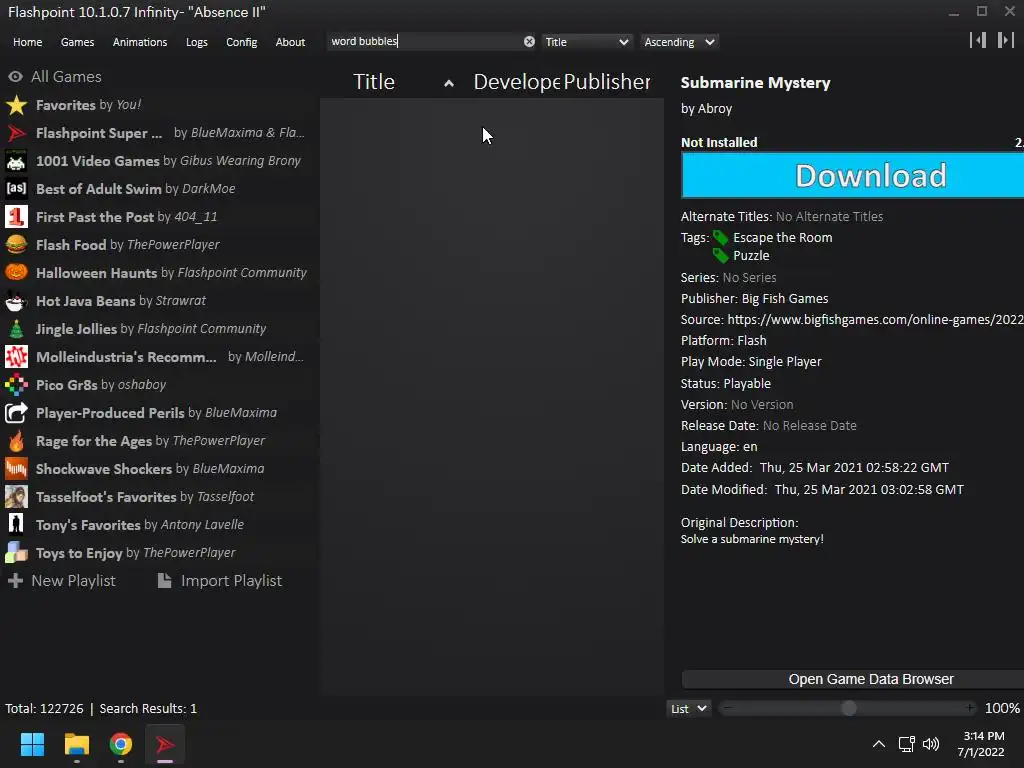
Task: Open the Logs tab
Action: pos(197,42)
